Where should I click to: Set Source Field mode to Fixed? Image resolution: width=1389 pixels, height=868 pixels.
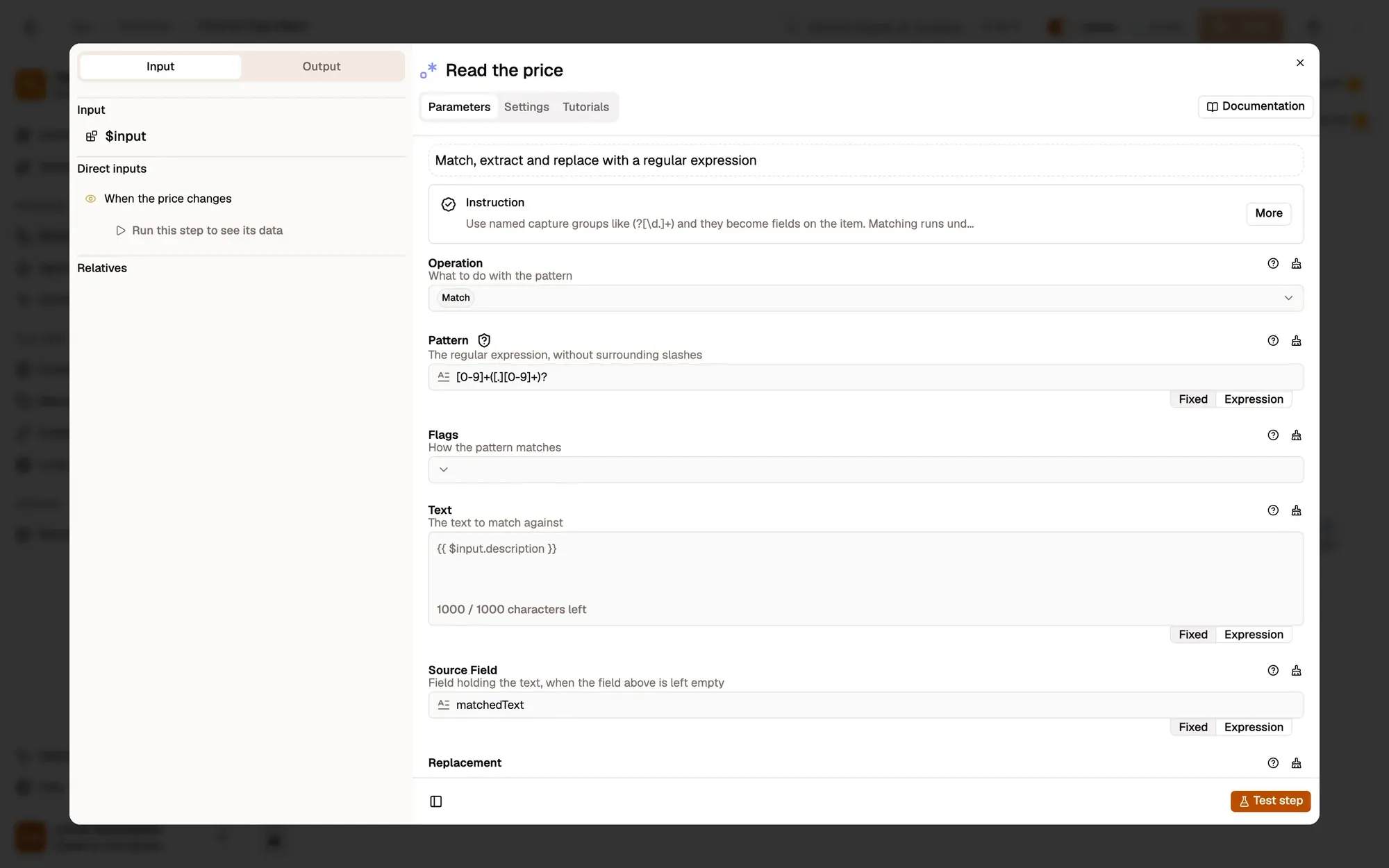click(1192, 727)
